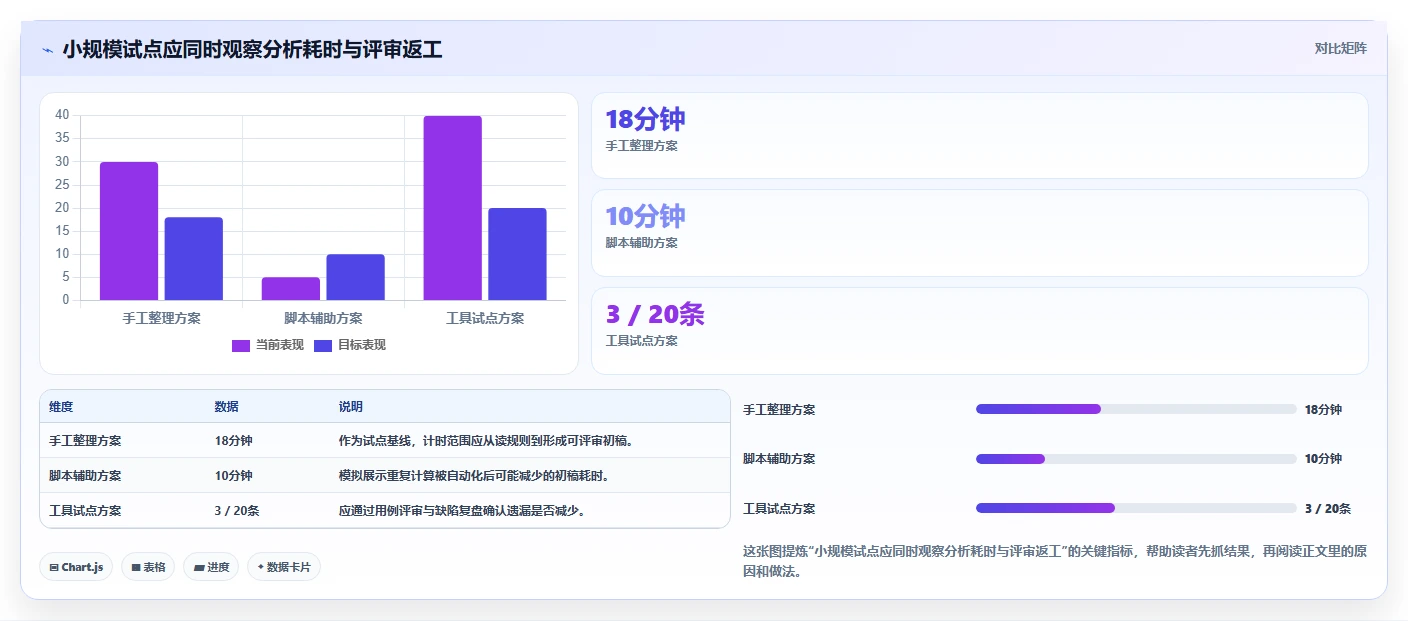Click 手工整理方案 caption under the 18分钟 card
Image resolution: width=1408 pixels, height=621 pixels.
point(641,146)
